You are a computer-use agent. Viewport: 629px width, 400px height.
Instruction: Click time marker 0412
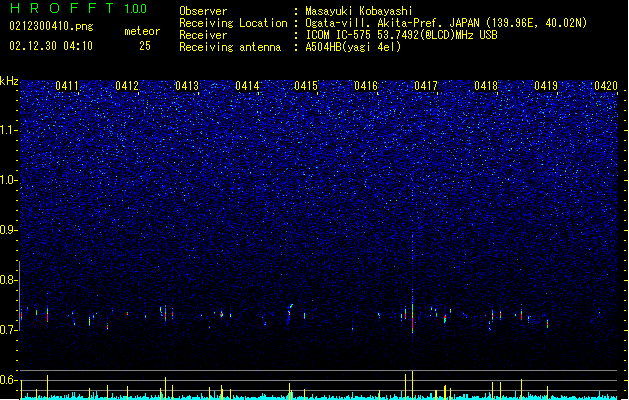coord(127,86)
